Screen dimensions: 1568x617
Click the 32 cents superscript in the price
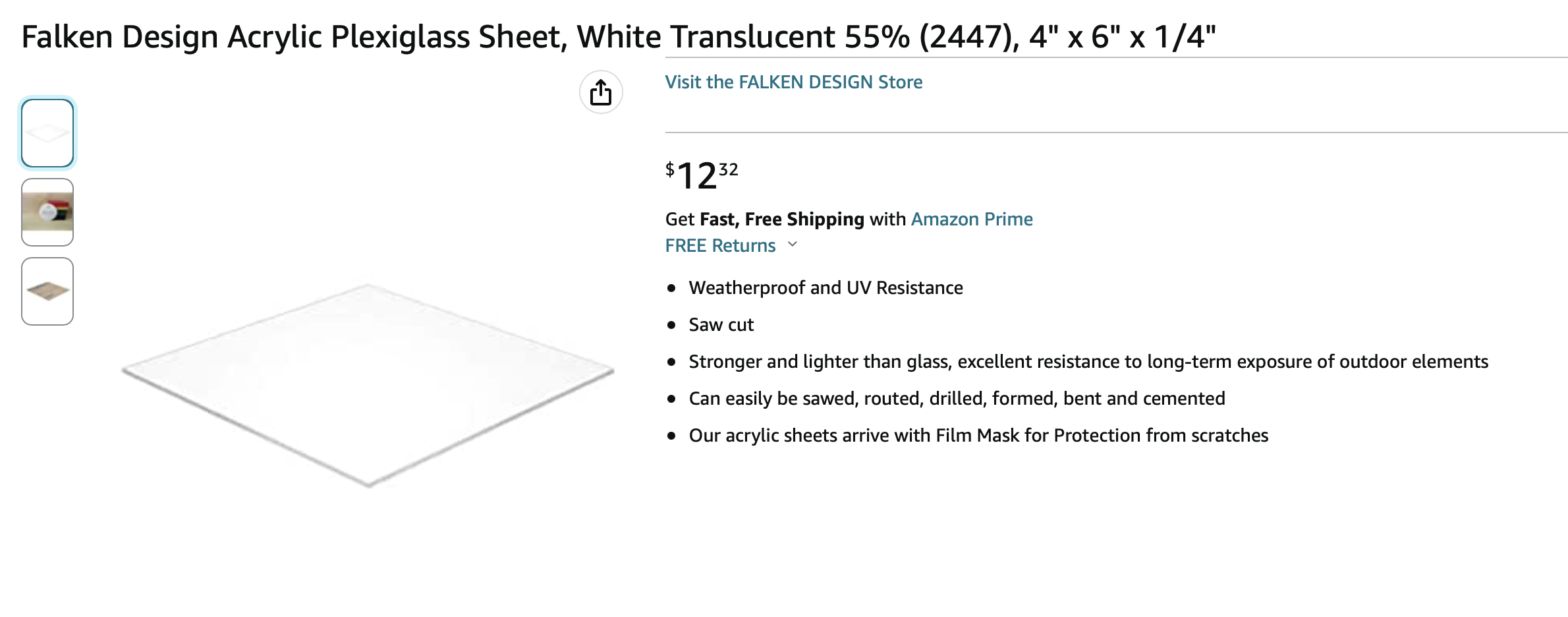(x=728, y=169)
